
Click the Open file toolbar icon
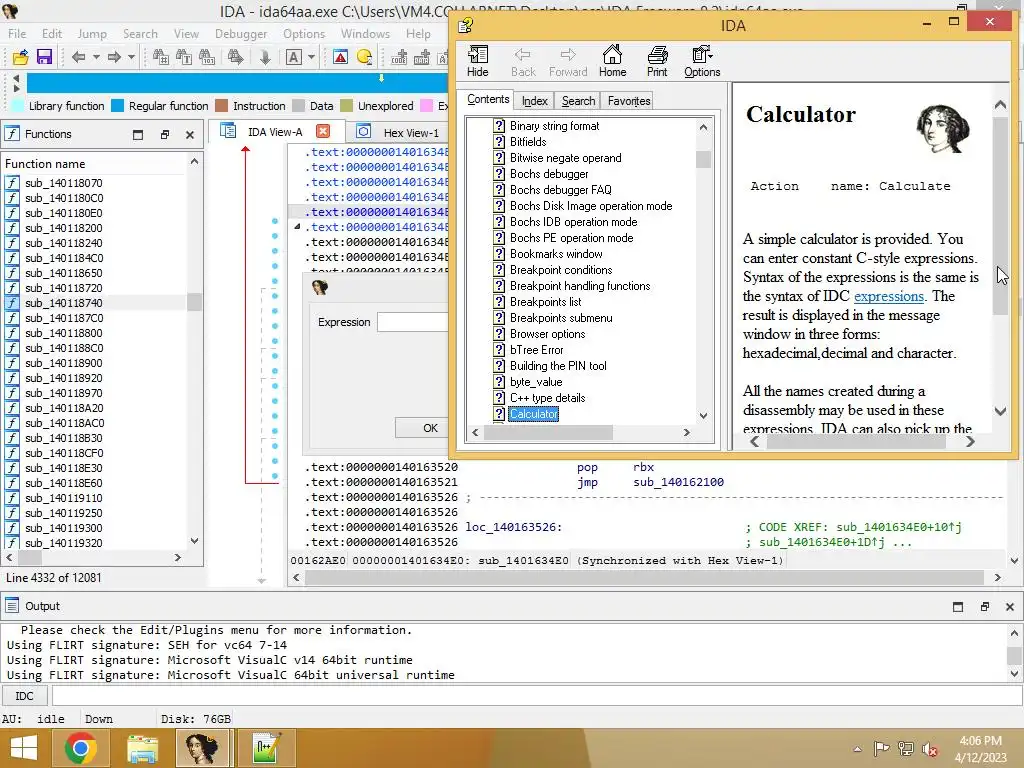click(20, 57)
